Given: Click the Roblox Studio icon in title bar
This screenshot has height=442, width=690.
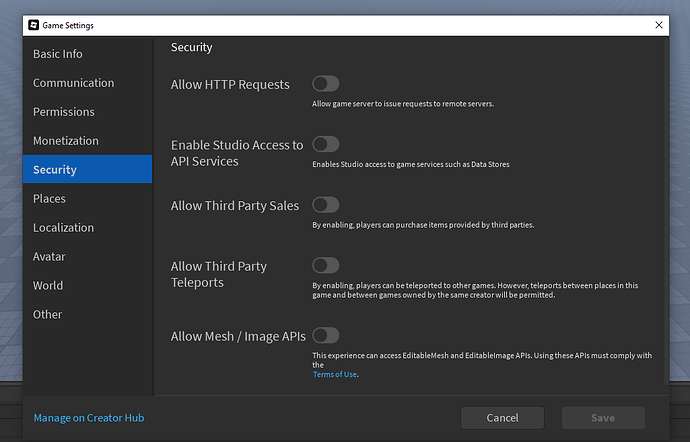Looking at the screenshot, I should tap(34, 24).
